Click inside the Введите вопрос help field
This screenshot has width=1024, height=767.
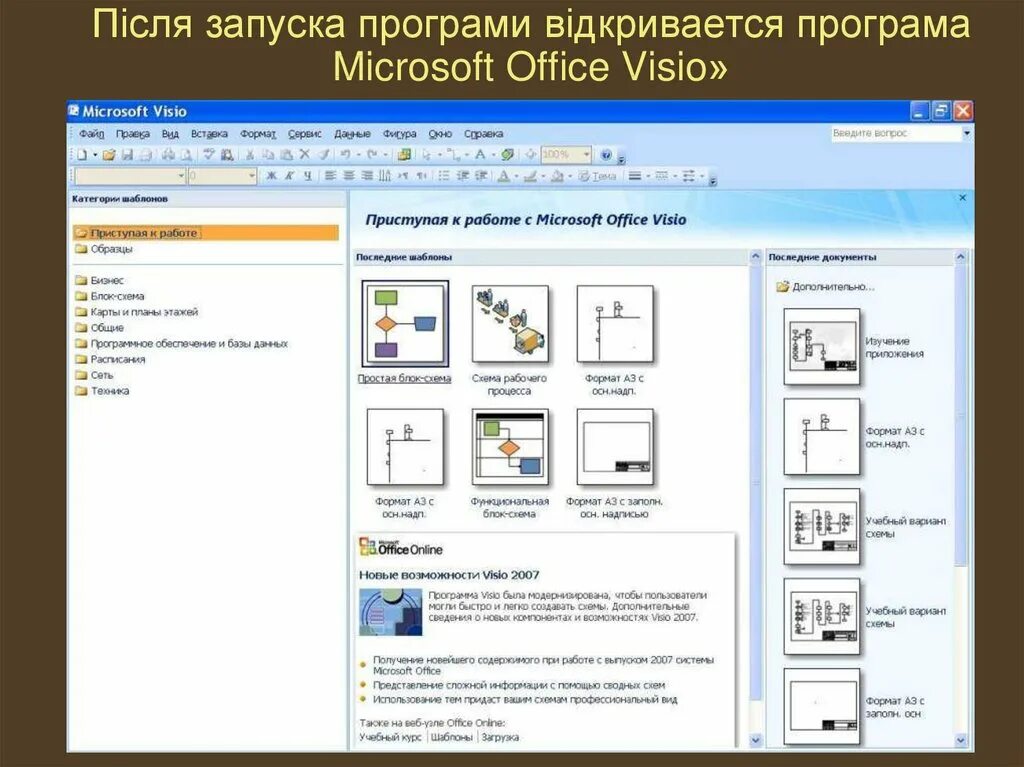point(895,133)
